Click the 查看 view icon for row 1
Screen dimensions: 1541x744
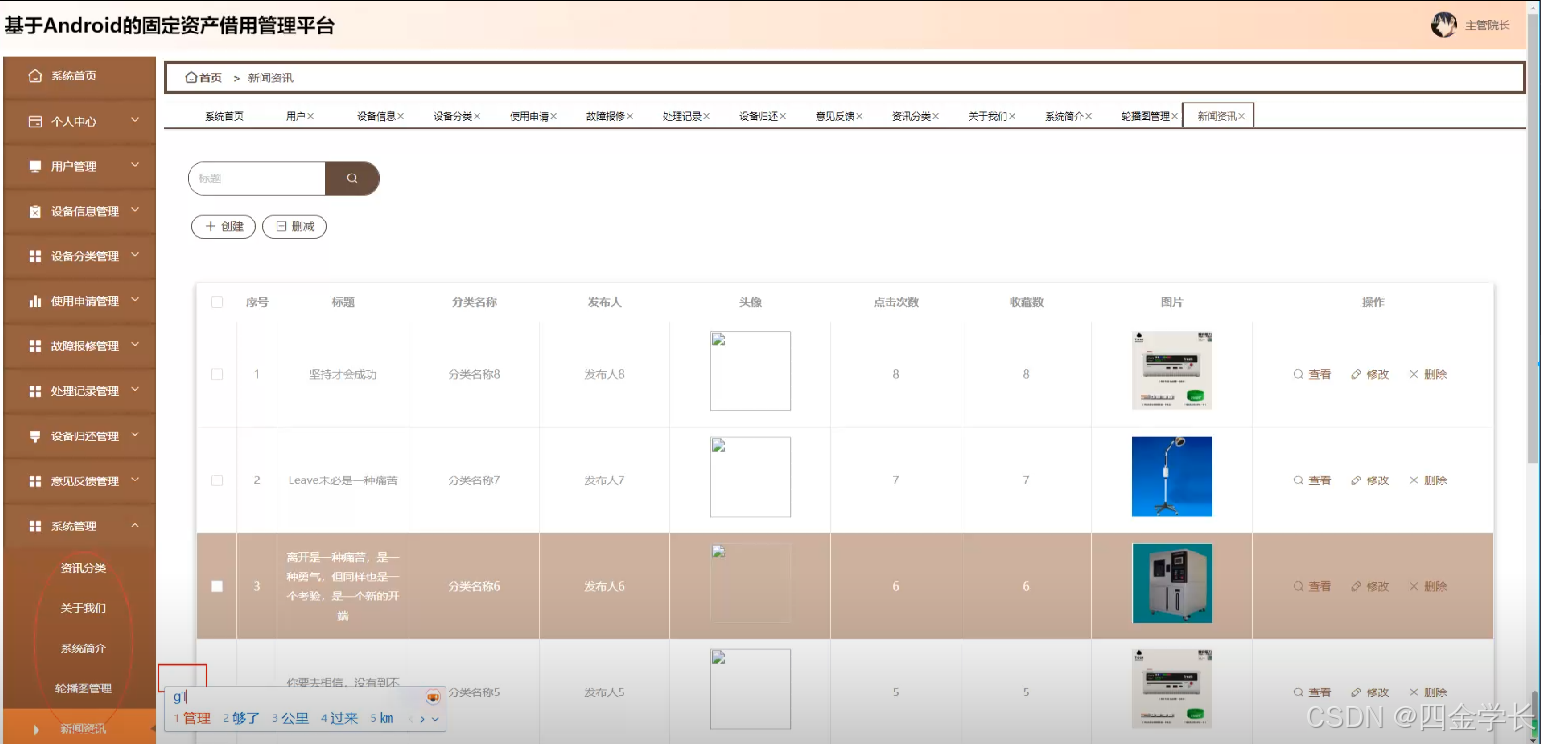[x=1311, y=373]
